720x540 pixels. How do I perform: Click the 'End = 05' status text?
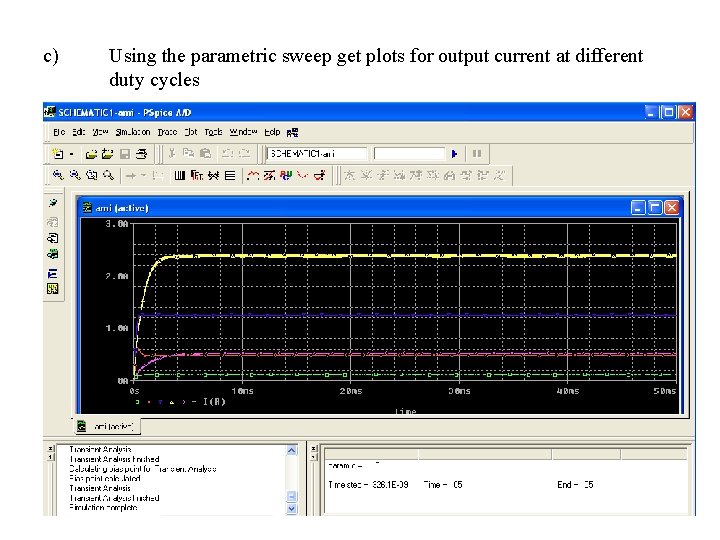[575, 484]
